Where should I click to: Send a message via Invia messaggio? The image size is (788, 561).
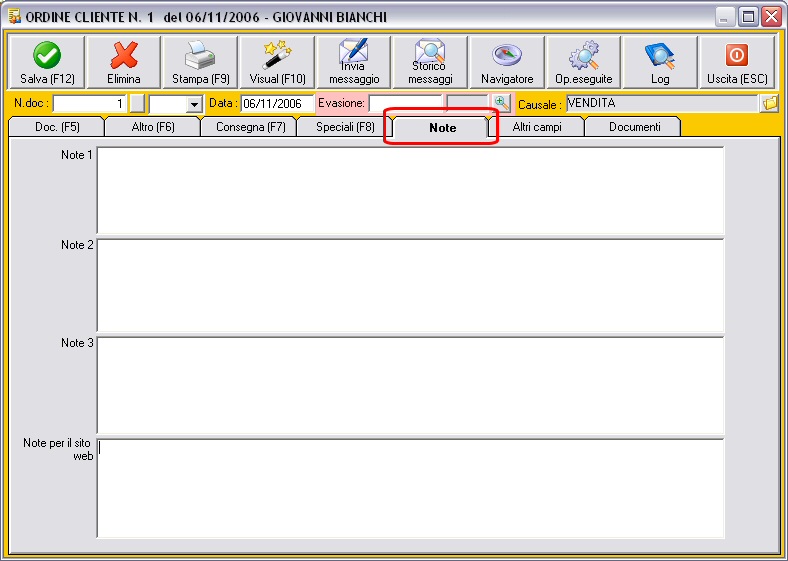click(x=354, y=62)
